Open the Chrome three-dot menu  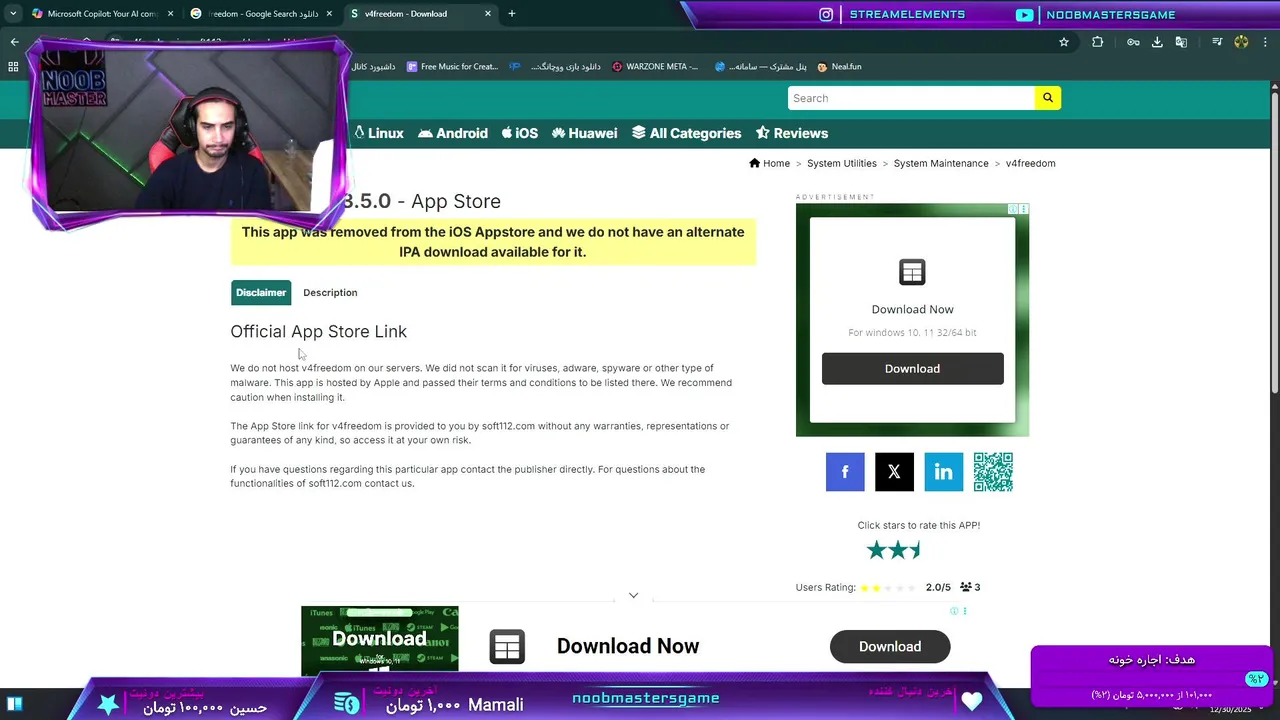coord(1265,42)
